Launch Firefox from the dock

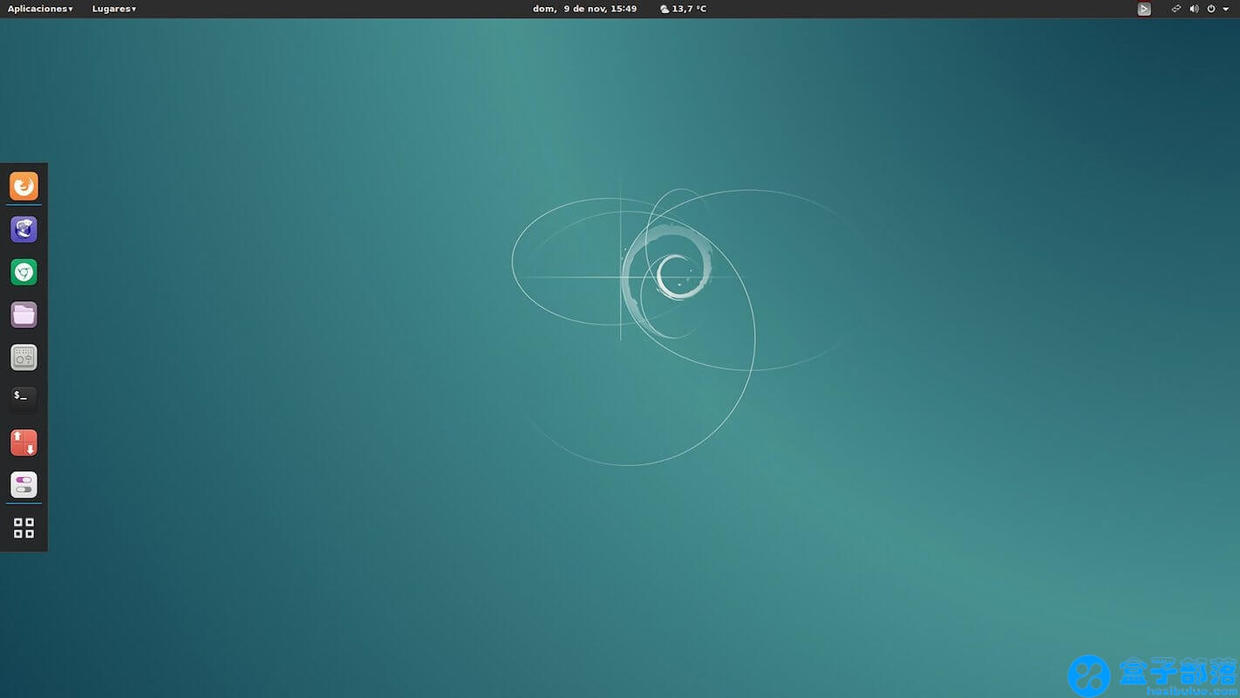[24, 186]
